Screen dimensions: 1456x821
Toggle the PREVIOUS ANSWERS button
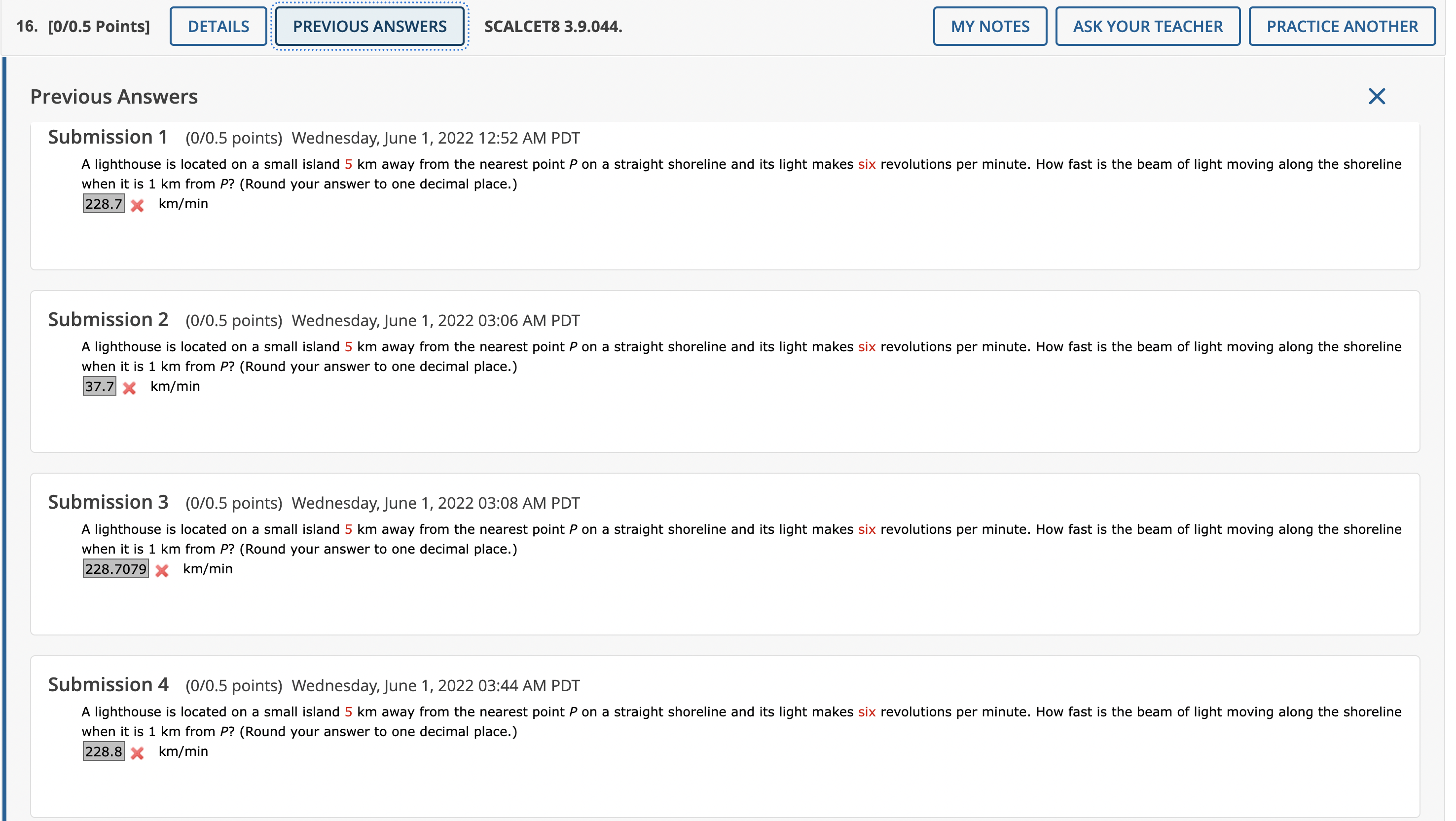coord(369,27)
